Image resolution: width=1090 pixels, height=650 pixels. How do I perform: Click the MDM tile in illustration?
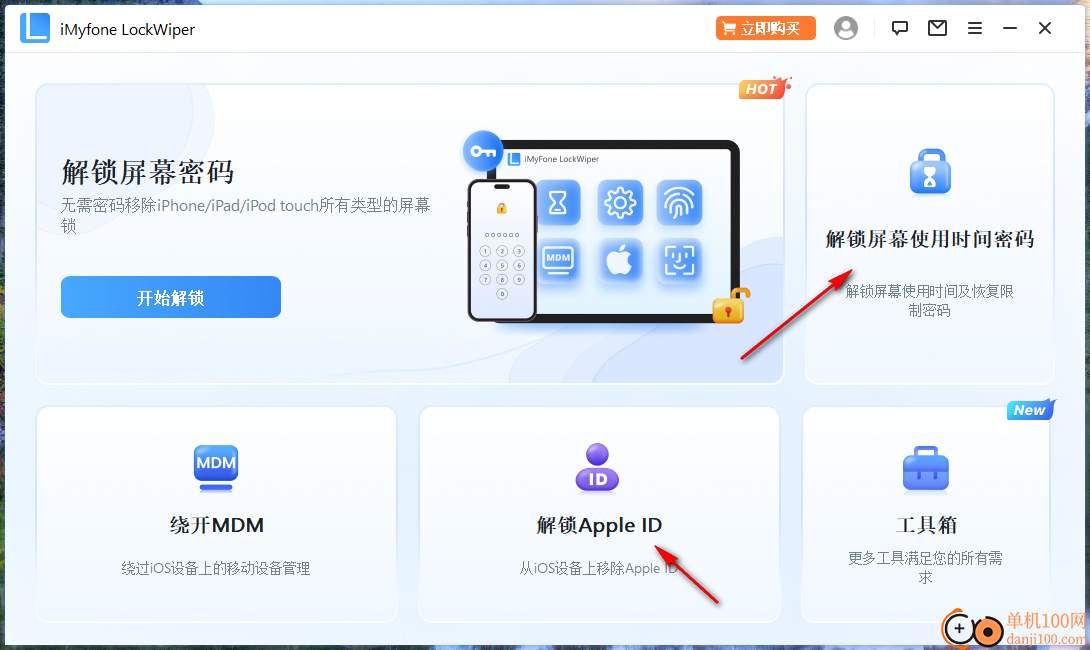click(x=558, y=261)
